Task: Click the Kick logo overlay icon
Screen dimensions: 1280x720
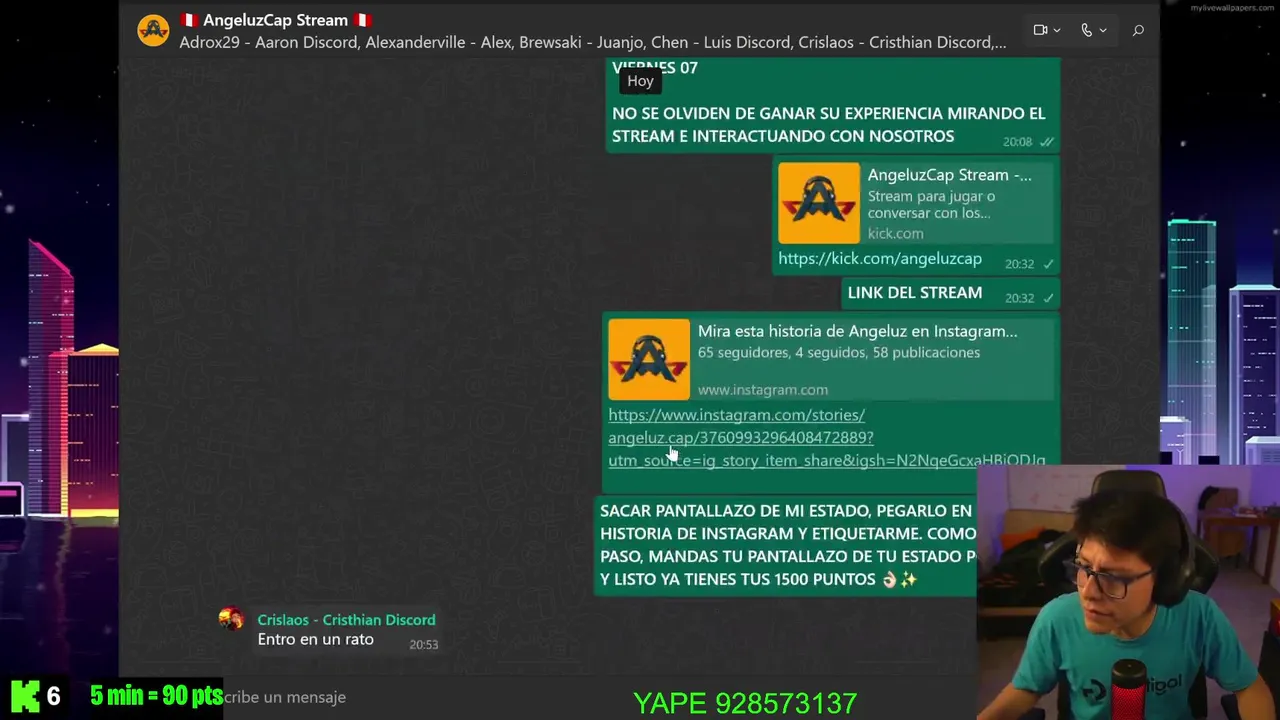Action: 25,695
